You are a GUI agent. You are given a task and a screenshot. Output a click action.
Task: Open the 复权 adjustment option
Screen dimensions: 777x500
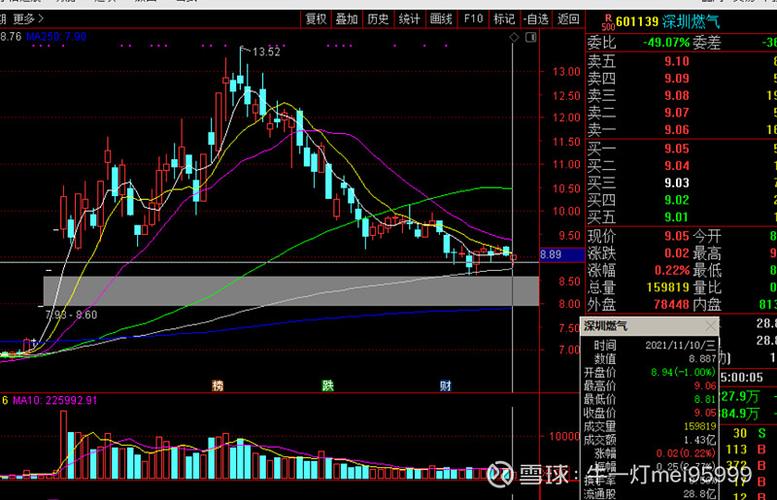(x=316, y=19)
